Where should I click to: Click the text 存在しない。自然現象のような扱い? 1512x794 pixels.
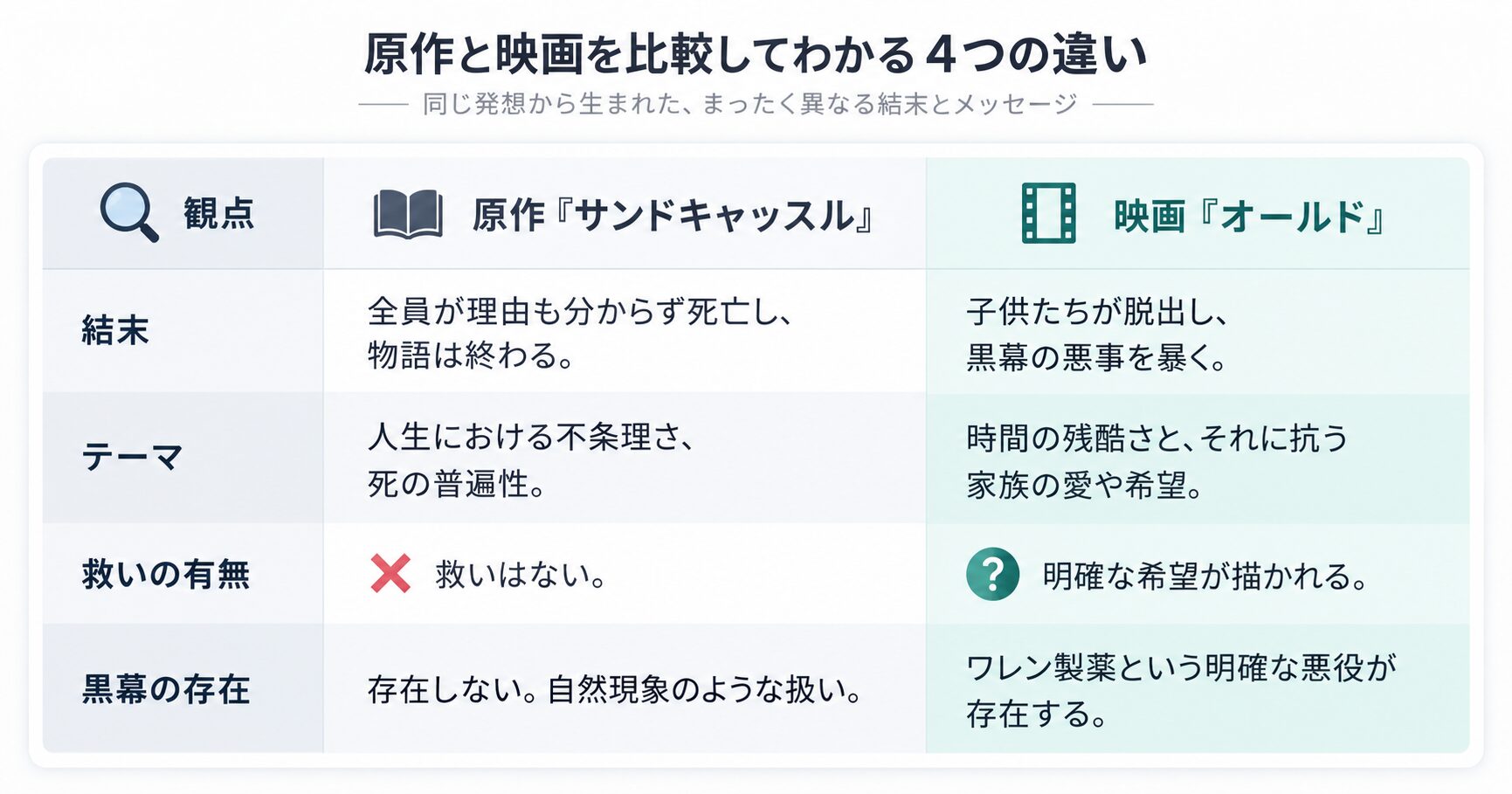coord(616,690)
